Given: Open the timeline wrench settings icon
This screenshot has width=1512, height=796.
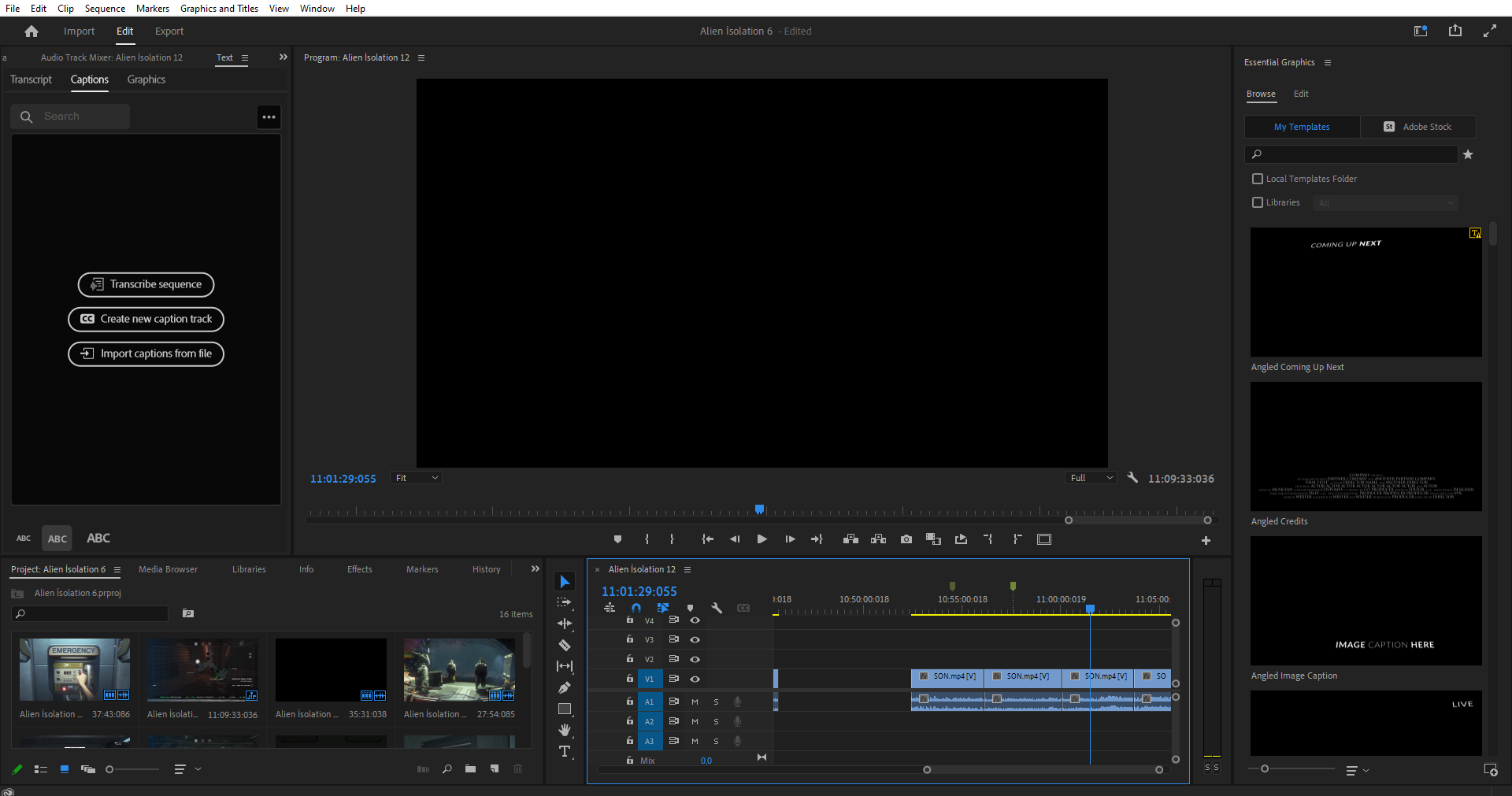Looking at the screenshot, I should click(717, 608).
